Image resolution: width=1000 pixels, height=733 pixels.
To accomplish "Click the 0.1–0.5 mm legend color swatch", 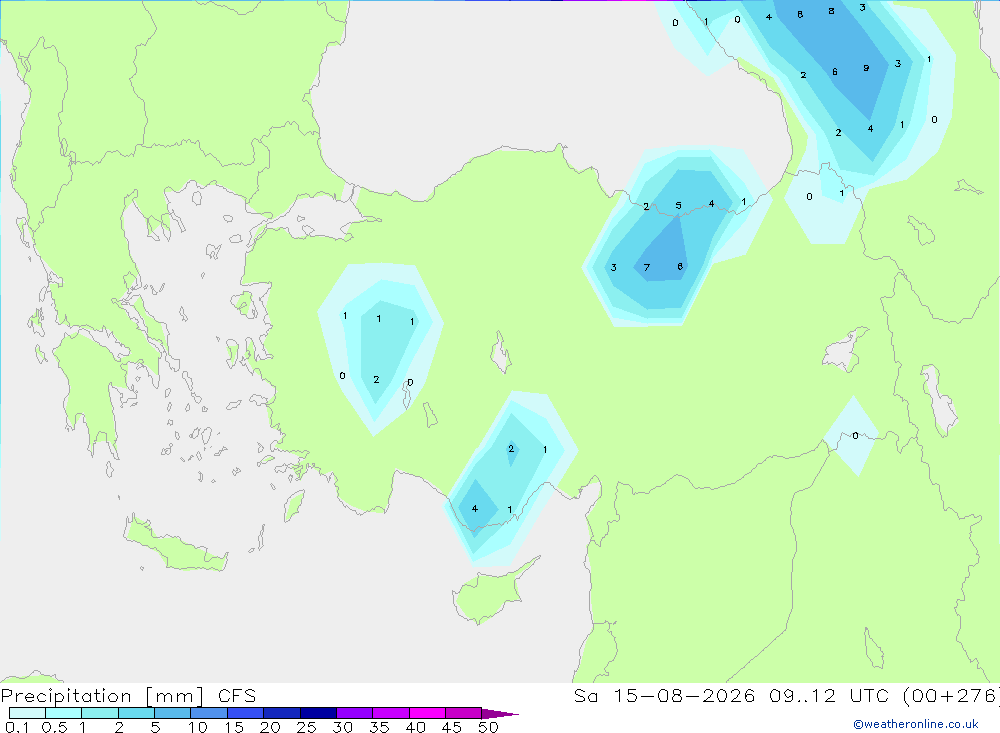I will point(27,713).
